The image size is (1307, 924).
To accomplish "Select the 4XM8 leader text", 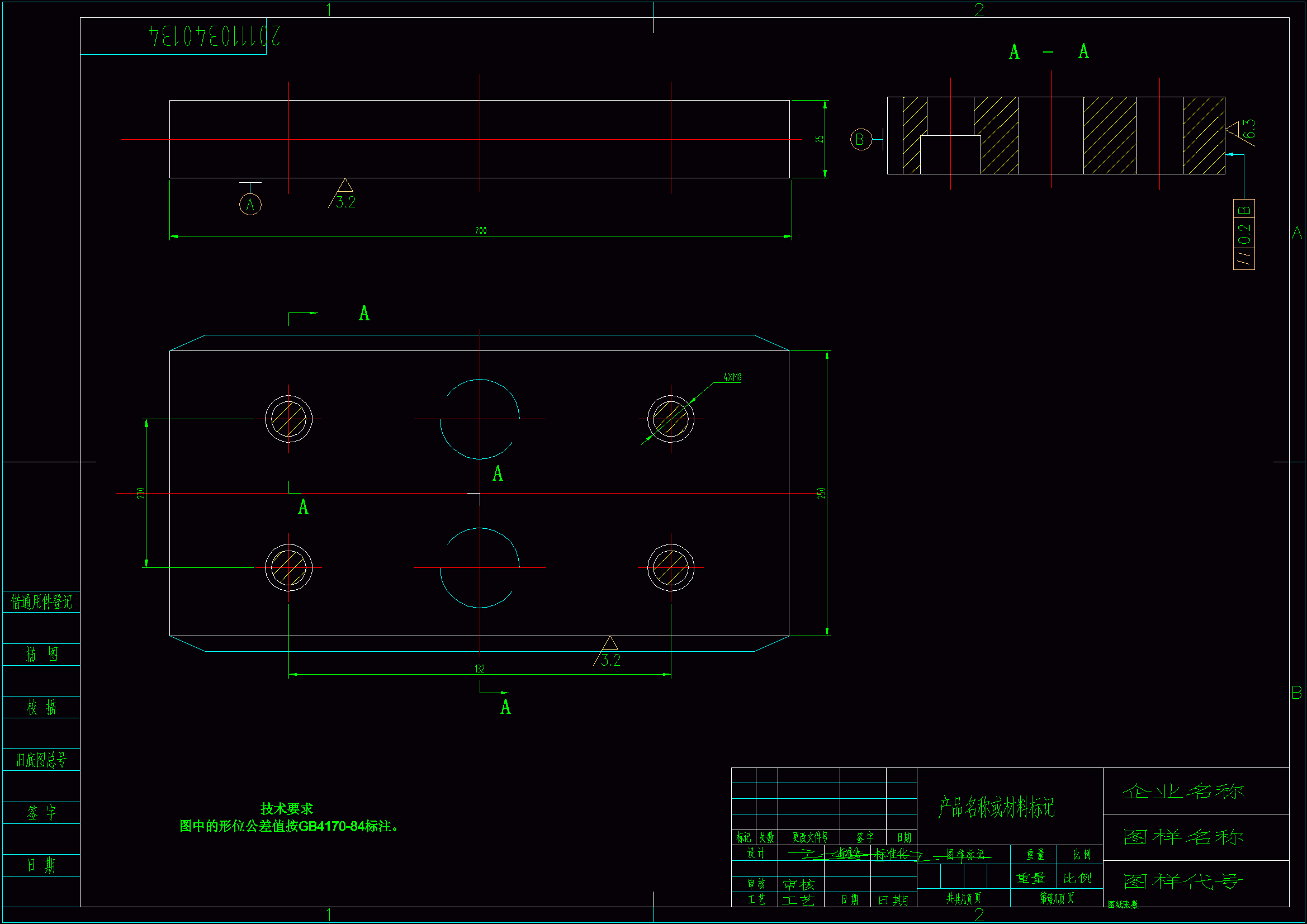I will pos(732,377).
